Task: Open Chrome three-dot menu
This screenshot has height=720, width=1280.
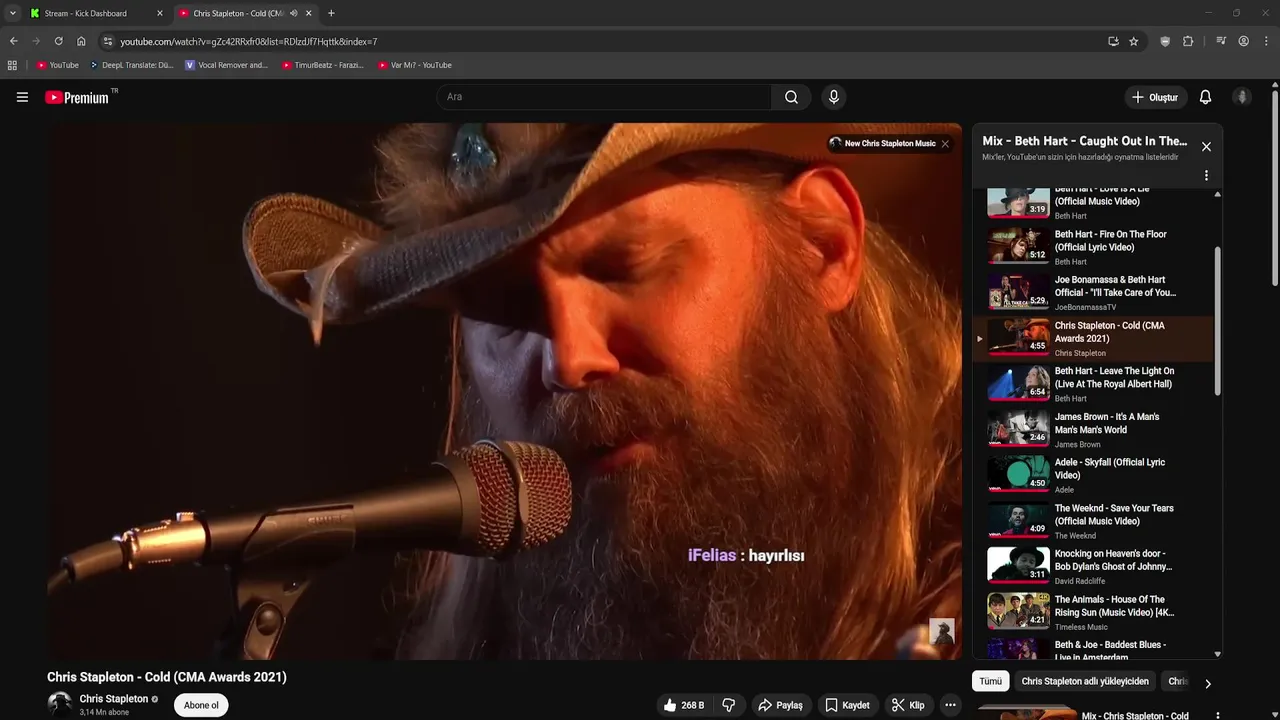Action: tap(1267, 41)
